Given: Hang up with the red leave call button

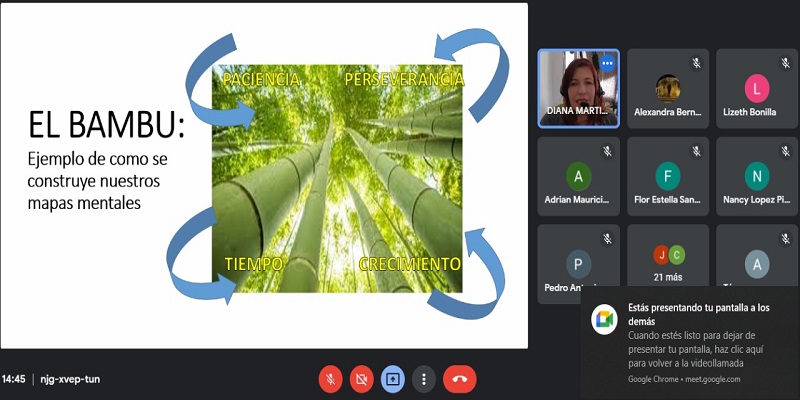Looking at the screenshot, I should (x=459, y=380).
